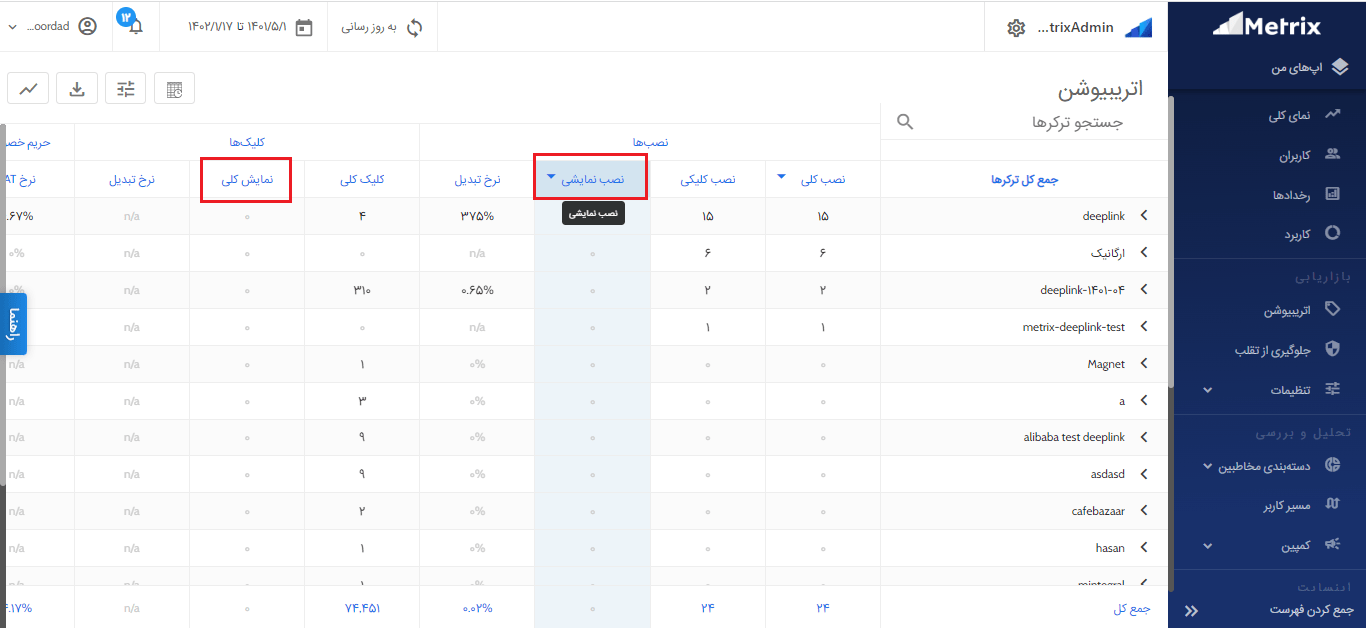Click the table columns icon
Image resolution: width=1366 pixels, height=628 pixels.
click(175, 89)
